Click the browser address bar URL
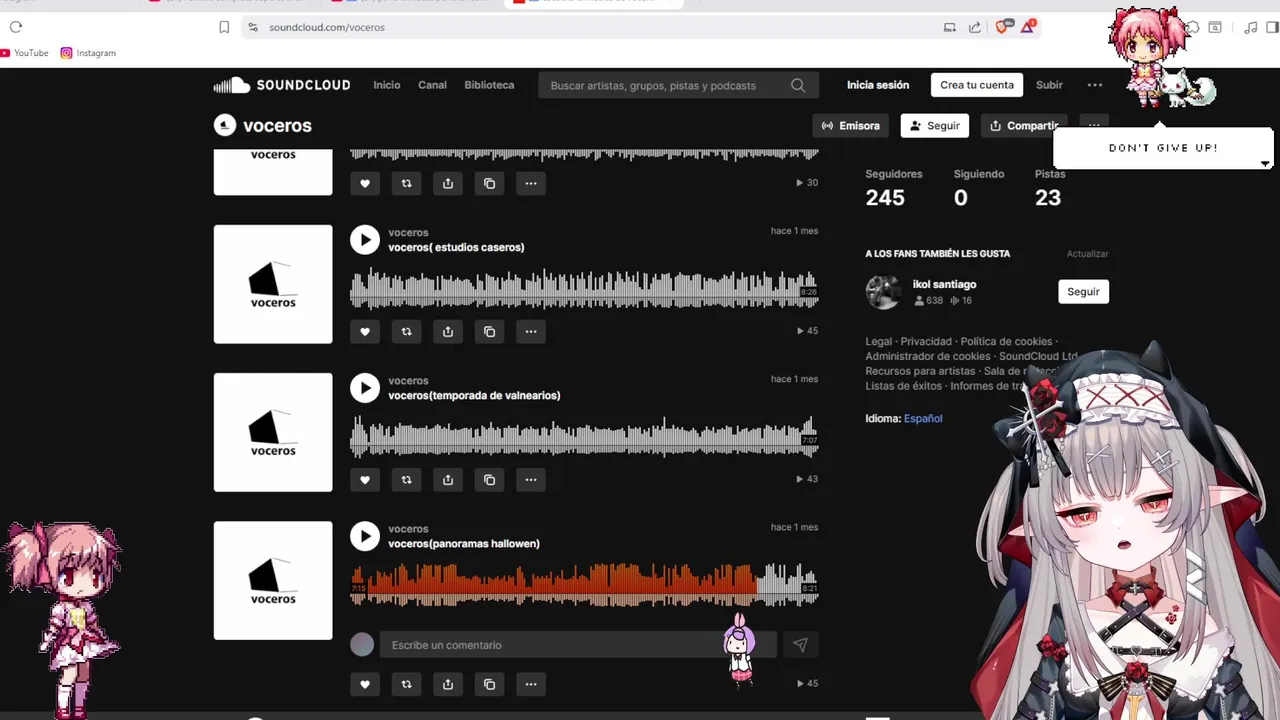This screenshot has height=720, width=1280. pyautogui.click(x=327, y=27)
